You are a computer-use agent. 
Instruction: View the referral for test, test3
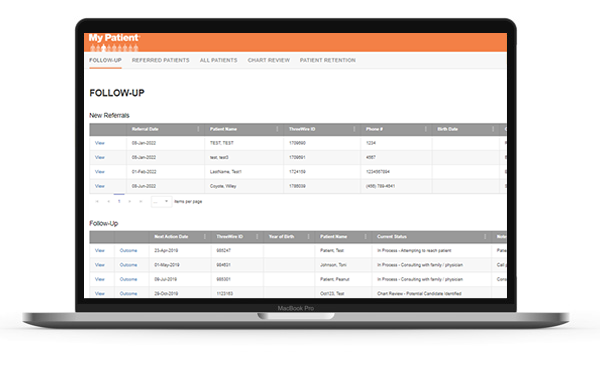[99, 157]
